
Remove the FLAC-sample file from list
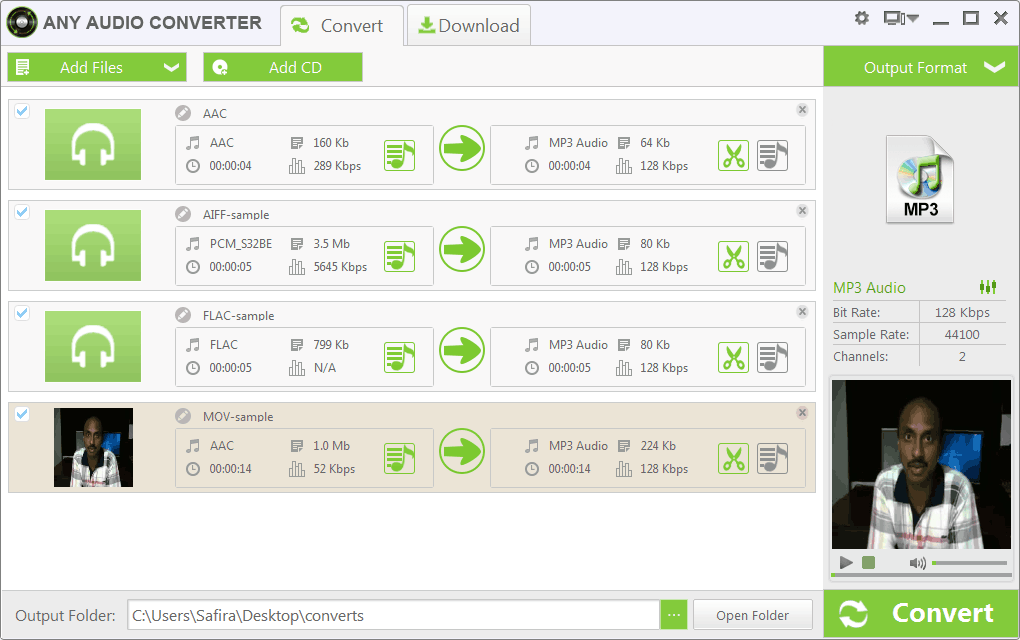[802, 312]
